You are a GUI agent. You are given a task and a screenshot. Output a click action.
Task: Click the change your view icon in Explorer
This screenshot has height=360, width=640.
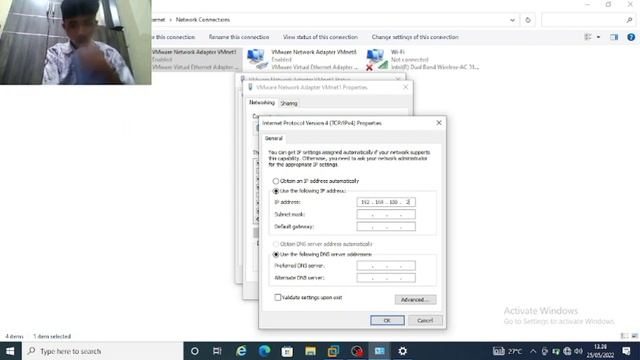coord(588,37)
